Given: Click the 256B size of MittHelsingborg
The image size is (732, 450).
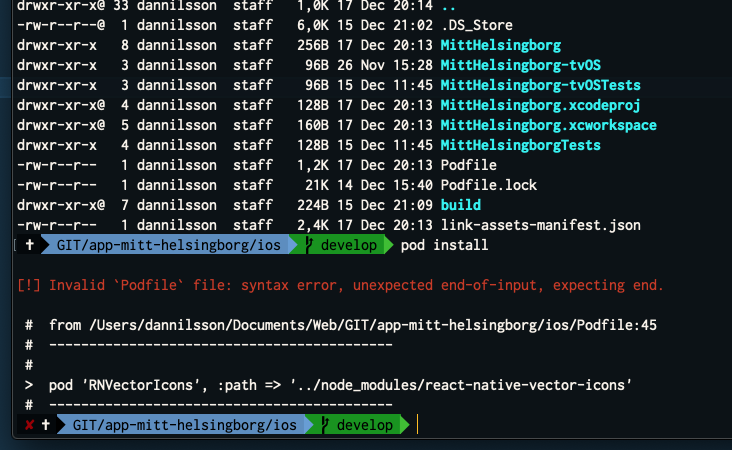Looking at the screenshot, I should [x=313, y=45].
